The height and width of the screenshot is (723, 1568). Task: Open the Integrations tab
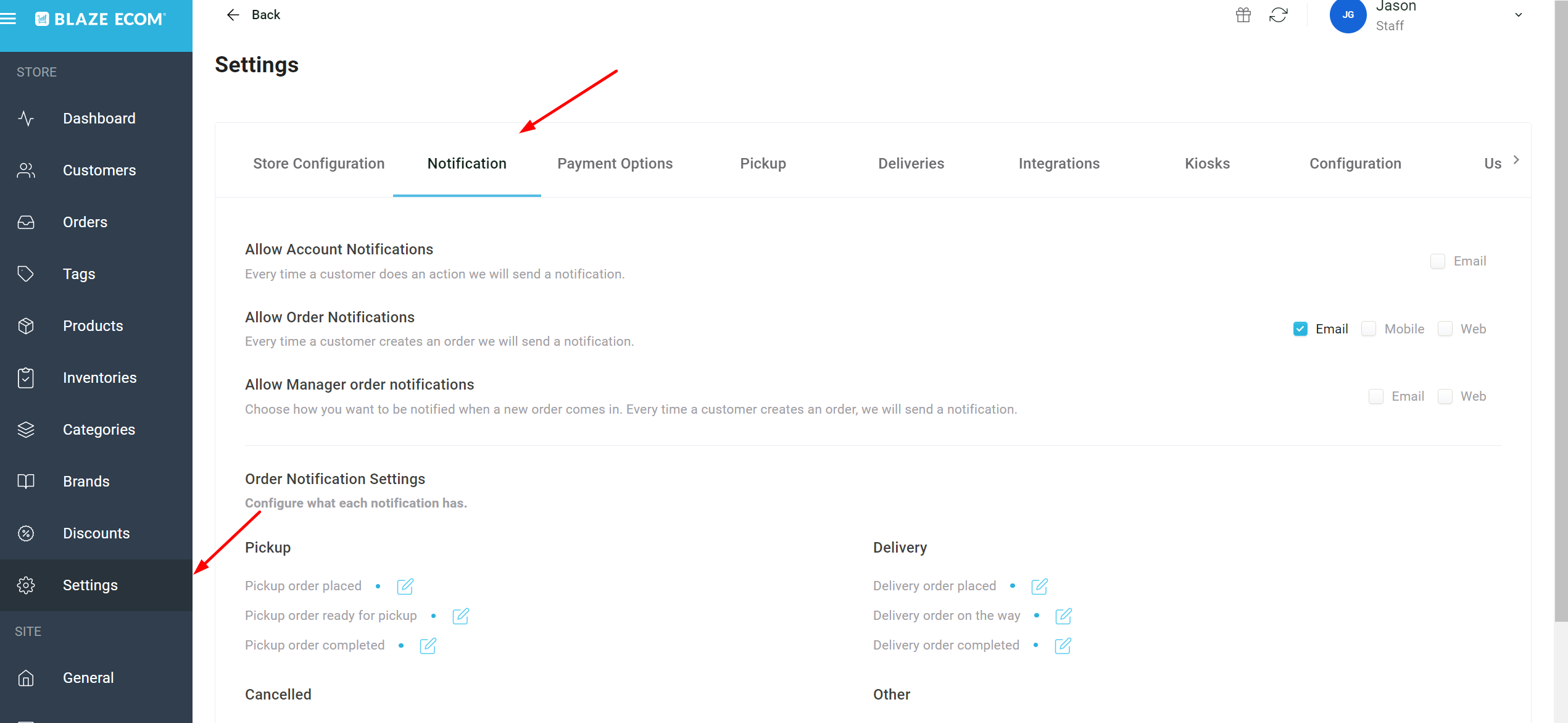click(x=1059, y=164)
